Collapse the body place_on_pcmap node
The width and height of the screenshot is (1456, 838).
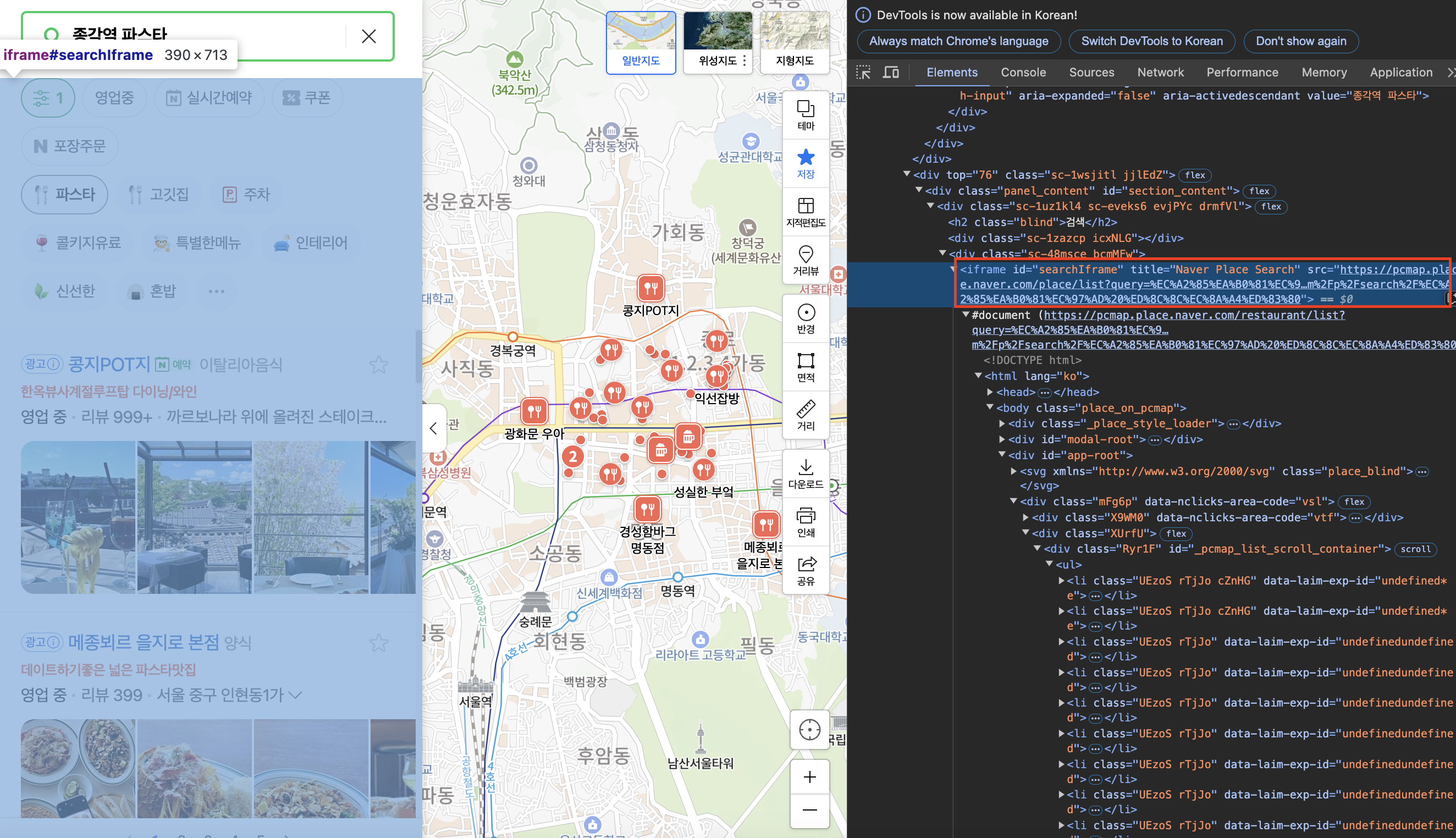(990, 407)
